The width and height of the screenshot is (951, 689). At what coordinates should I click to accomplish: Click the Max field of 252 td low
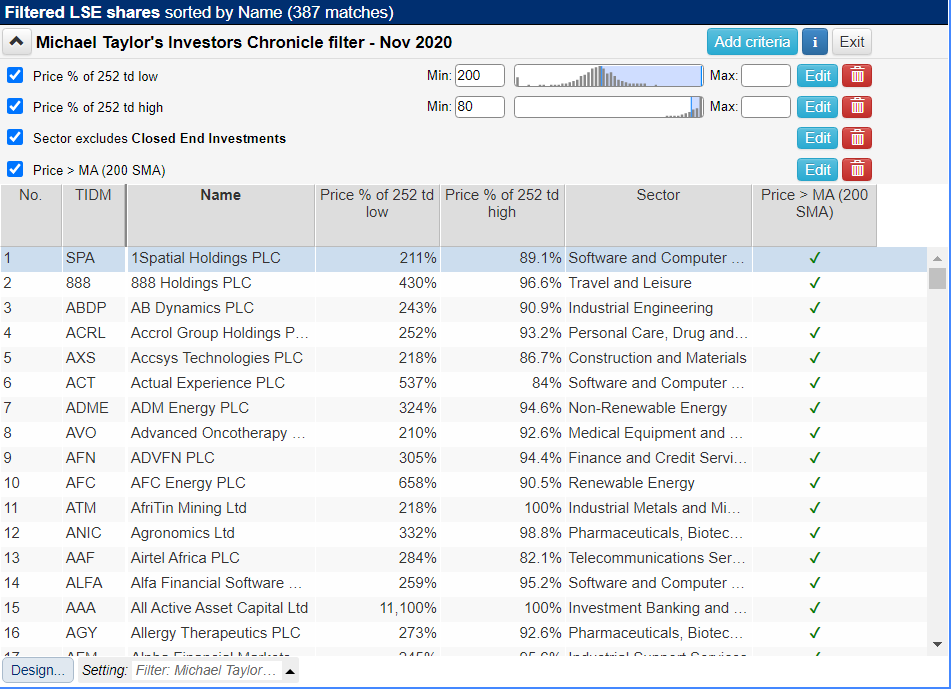coord(766,76)
